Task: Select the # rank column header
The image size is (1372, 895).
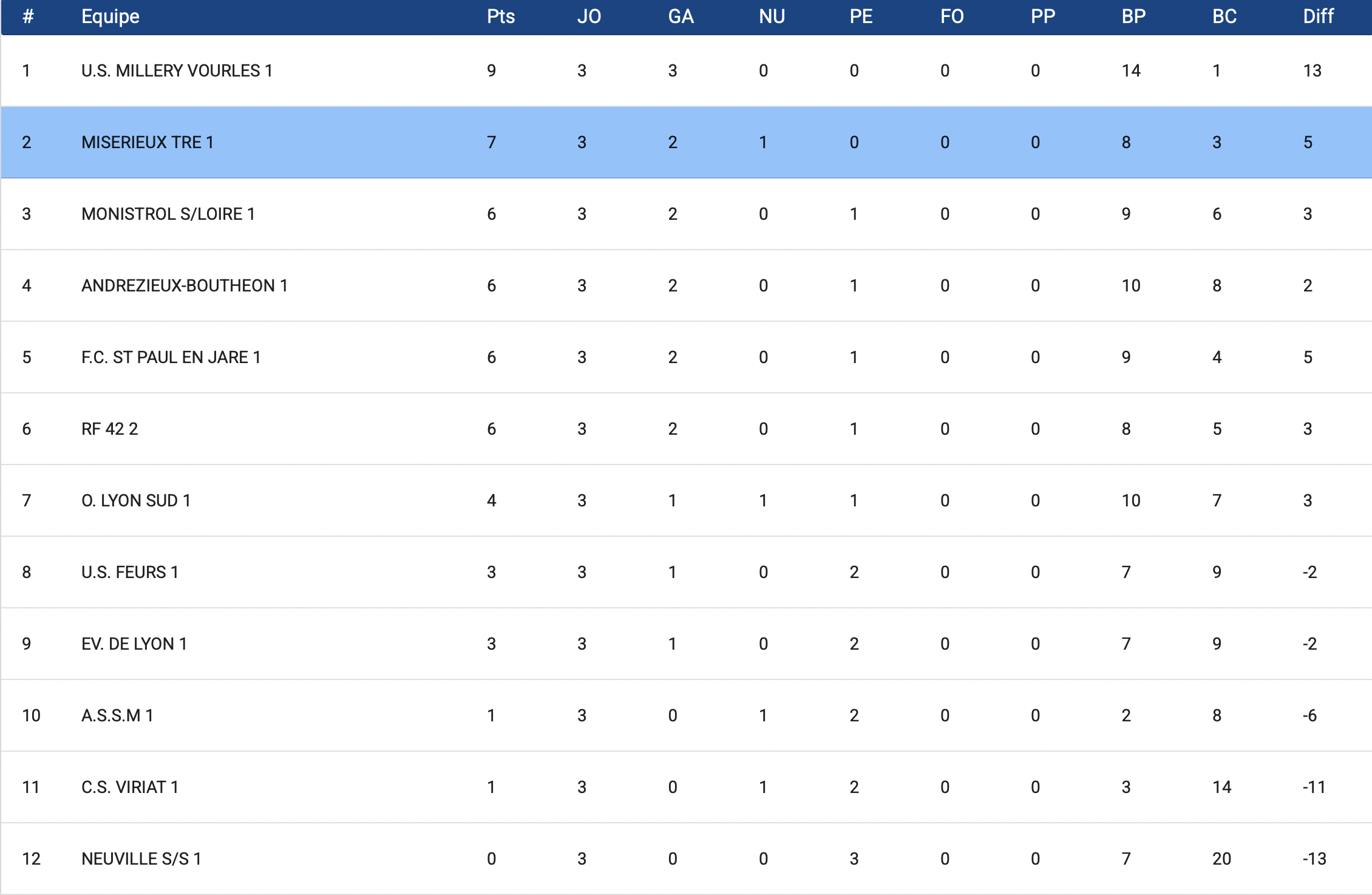Action: (x=28, y=16)
